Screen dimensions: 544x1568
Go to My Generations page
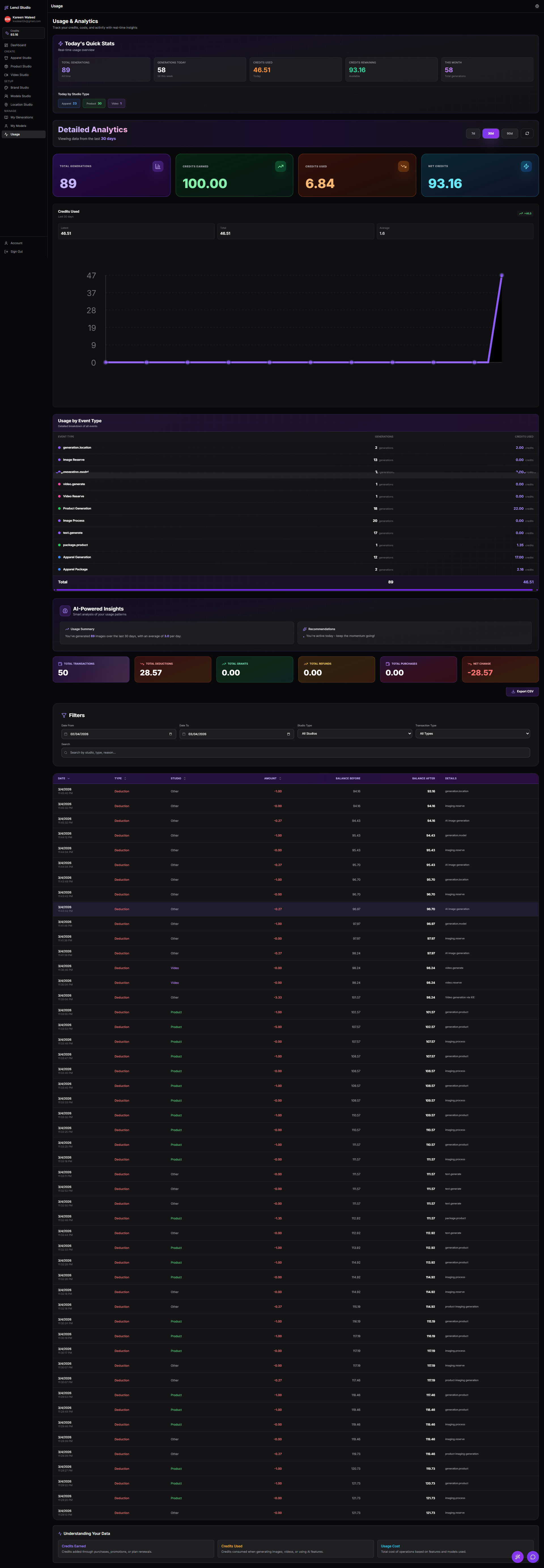point(21,118)
